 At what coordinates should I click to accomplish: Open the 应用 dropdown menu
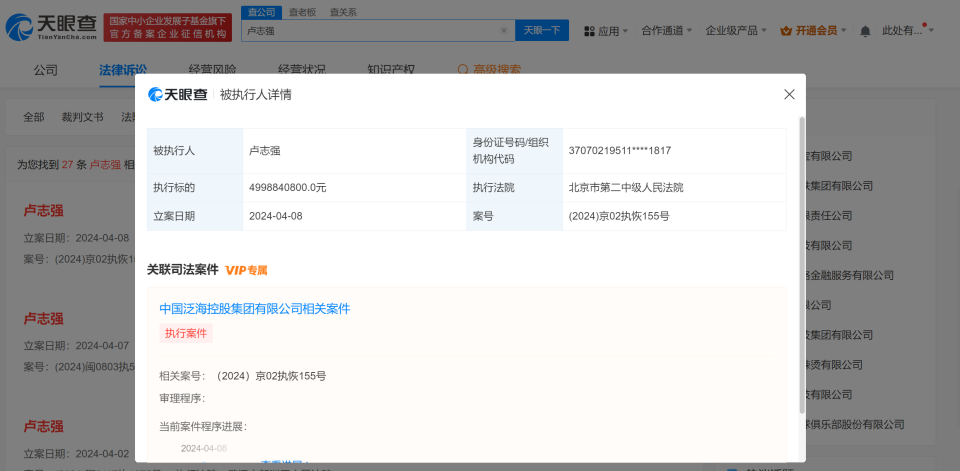(606, 31)
